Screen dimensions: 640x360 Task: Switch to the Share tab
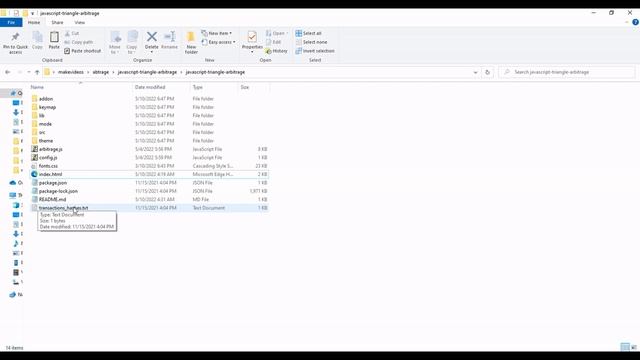[x=57, y=22]
